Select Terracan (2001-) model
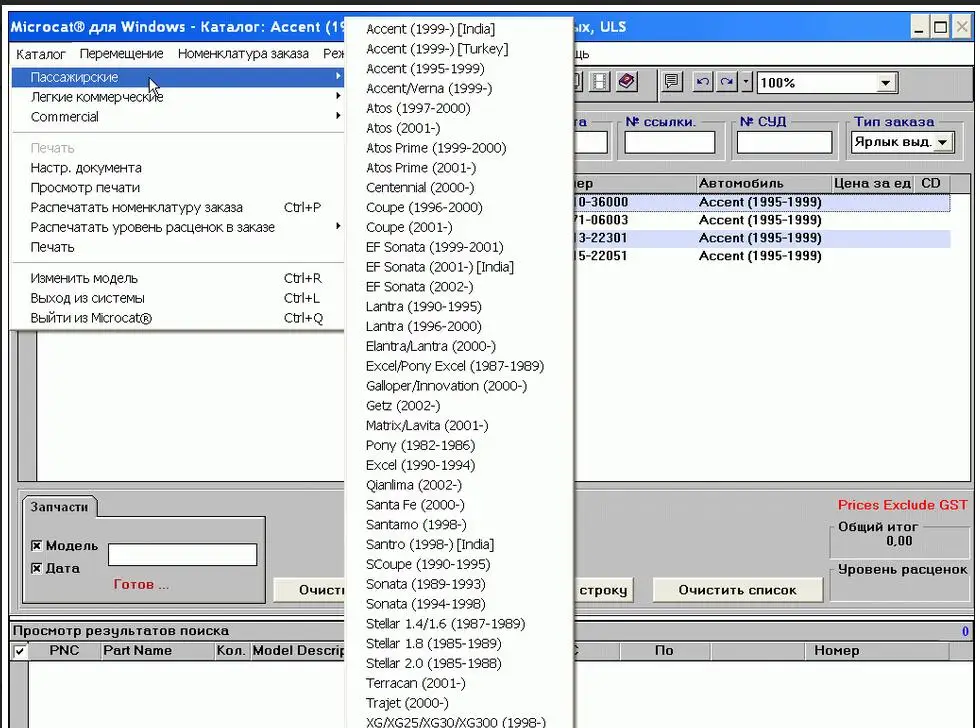The width and height of the screenshot is (980, 728). click(459, 683)
